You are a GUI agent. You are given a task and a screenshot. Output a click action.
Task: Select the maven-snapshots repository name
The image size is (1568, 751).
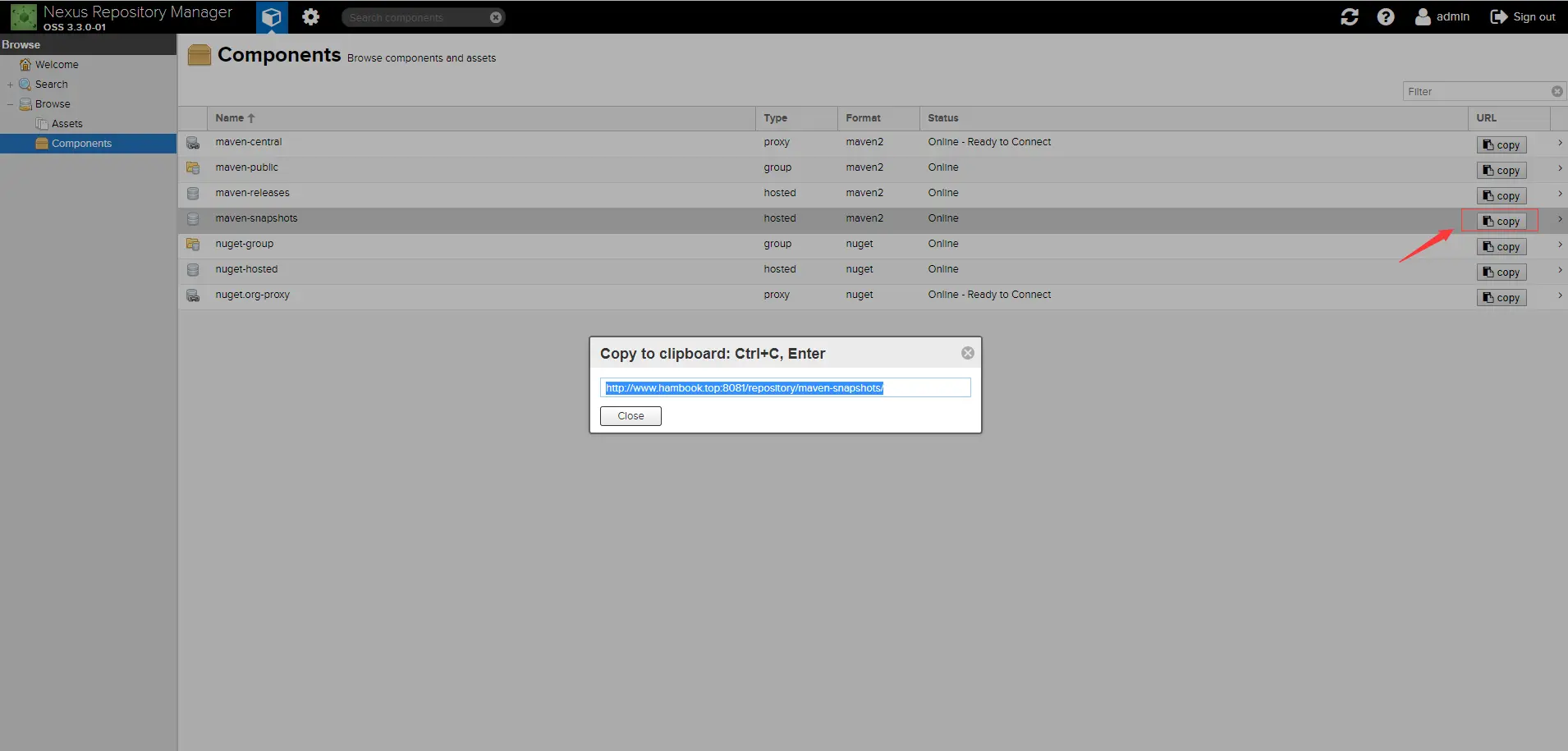pos(257,218)
